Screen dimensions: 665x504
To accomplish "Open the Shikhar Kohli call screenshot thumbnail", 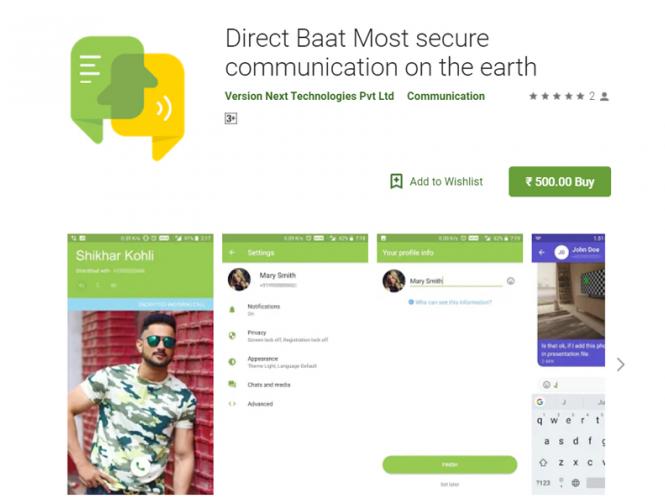I will point(140,364).
